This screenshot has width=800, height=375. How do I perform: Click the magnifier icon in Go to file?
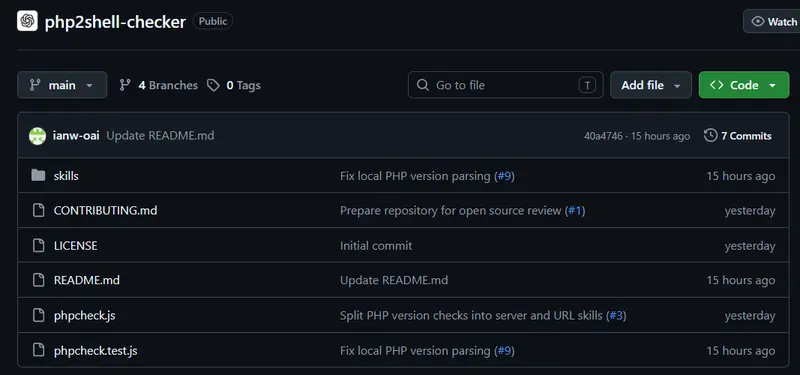(x=422, y=85)
